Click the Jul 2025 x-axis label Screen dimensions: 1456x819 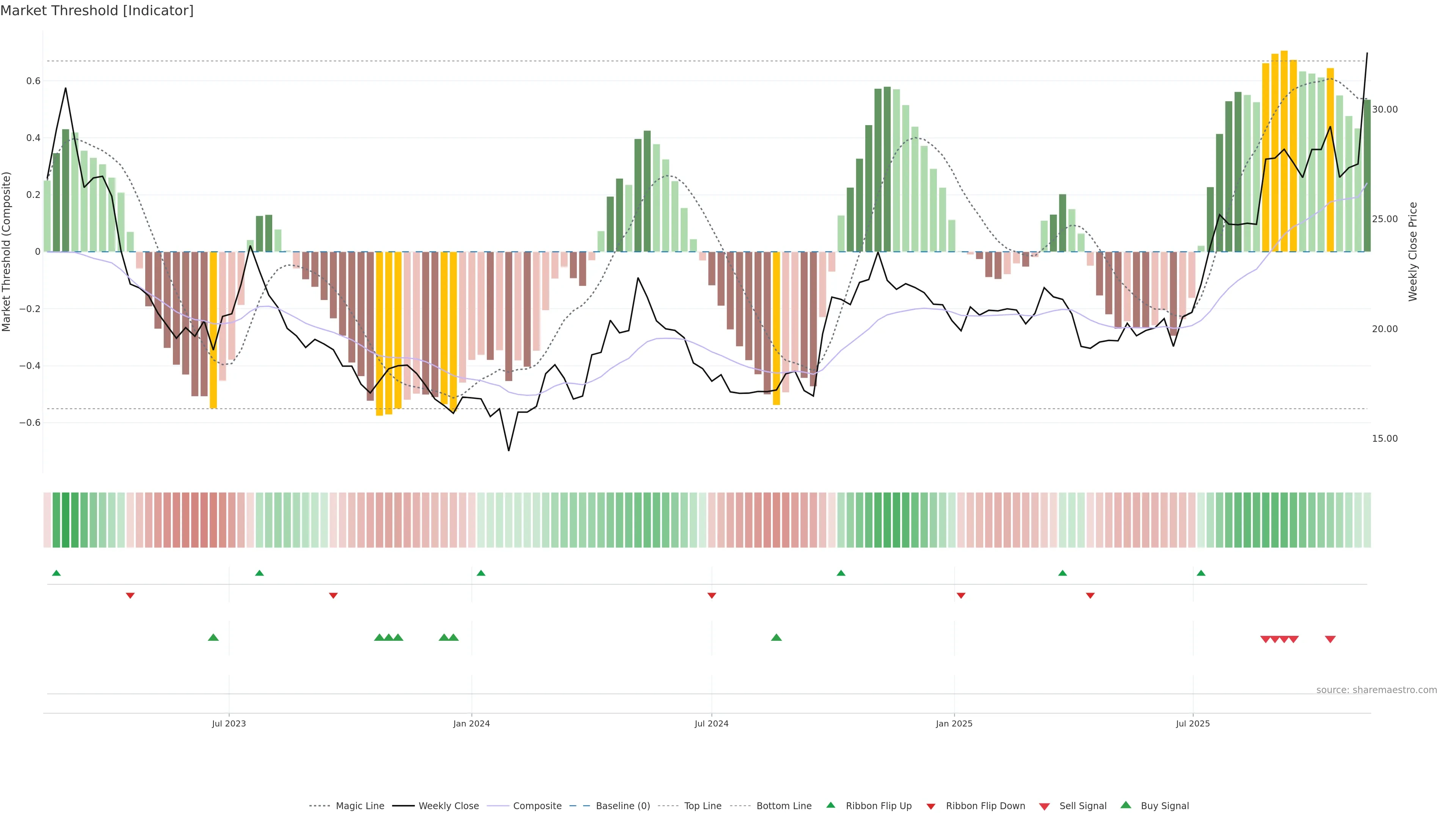point(1192,723)
